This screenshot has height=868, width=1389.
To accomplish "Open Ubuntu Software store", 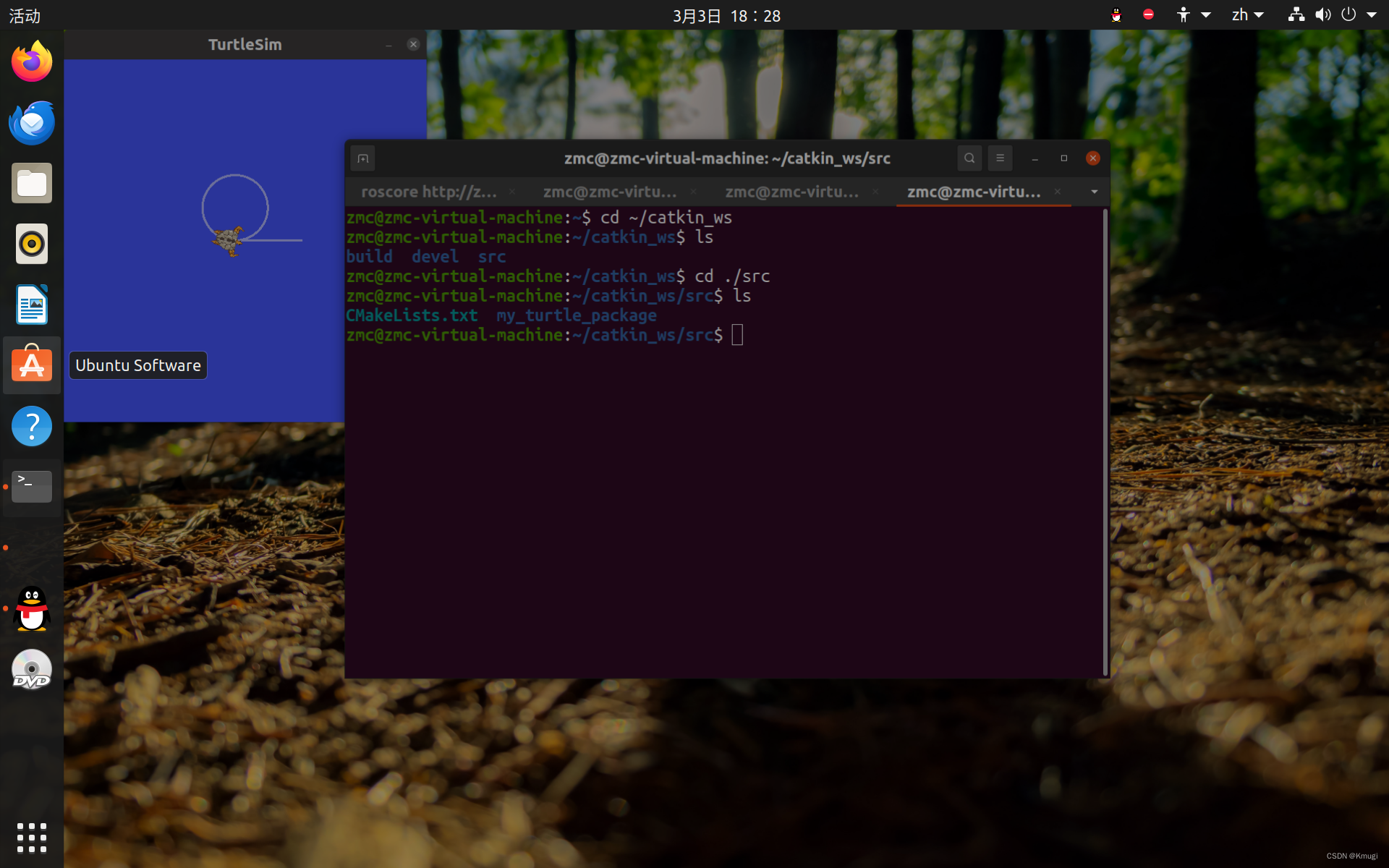I will pos(32,365).
